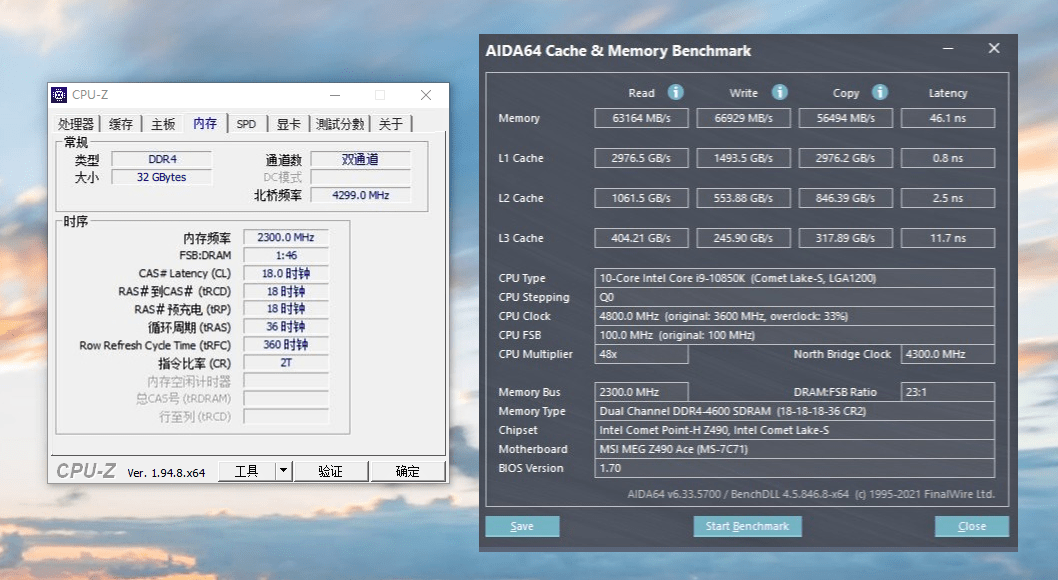Image resolution: width=1058 pixels, height=580 pixels.
Task: Minimize the AIDA64 benchmark window
Action: [x=948, y=49]
